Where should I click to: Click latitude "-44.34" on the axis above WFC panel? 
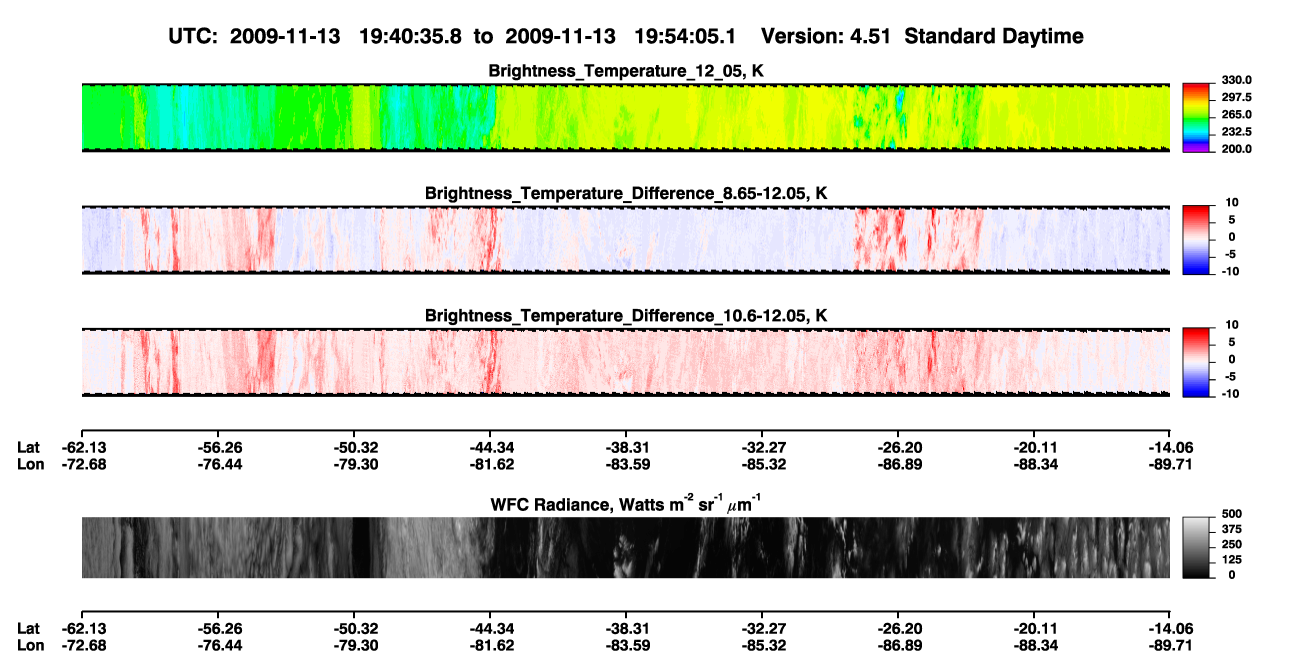[x=490, y=447]
